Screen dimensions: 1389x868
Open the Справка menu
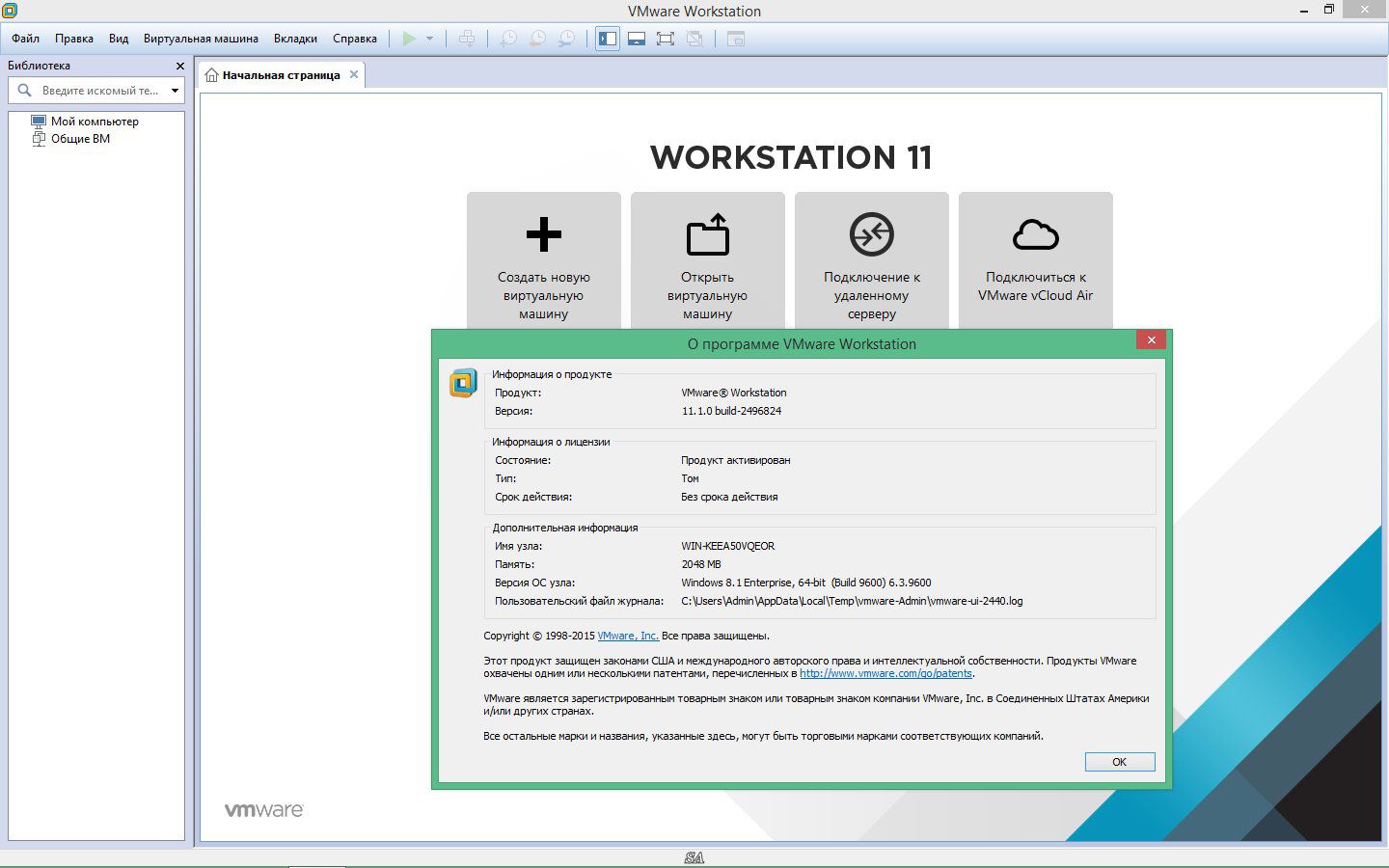tap(355, 39)
